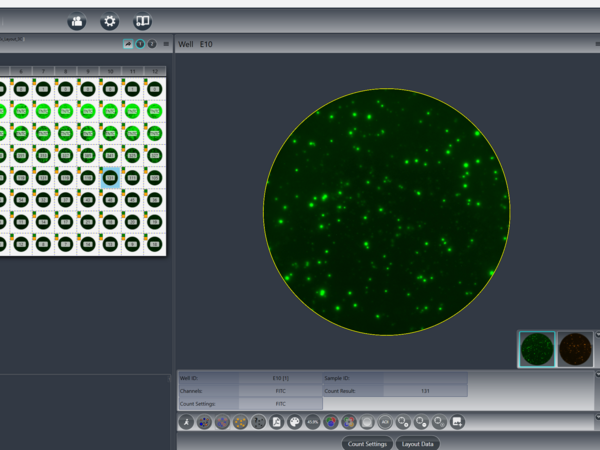
Task: Click the RGB color wheel toolbar icon
Action: 330,423
